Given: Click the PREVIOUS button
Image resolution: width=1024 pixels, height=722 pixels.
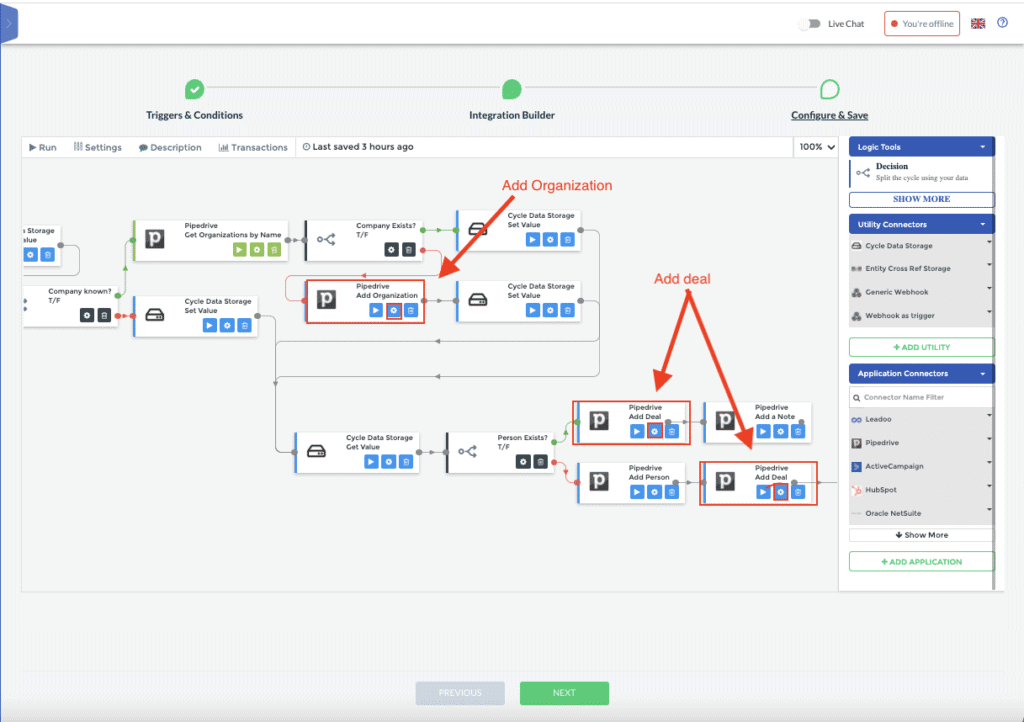Looking at the screenshot, I should tap(460, 693).
